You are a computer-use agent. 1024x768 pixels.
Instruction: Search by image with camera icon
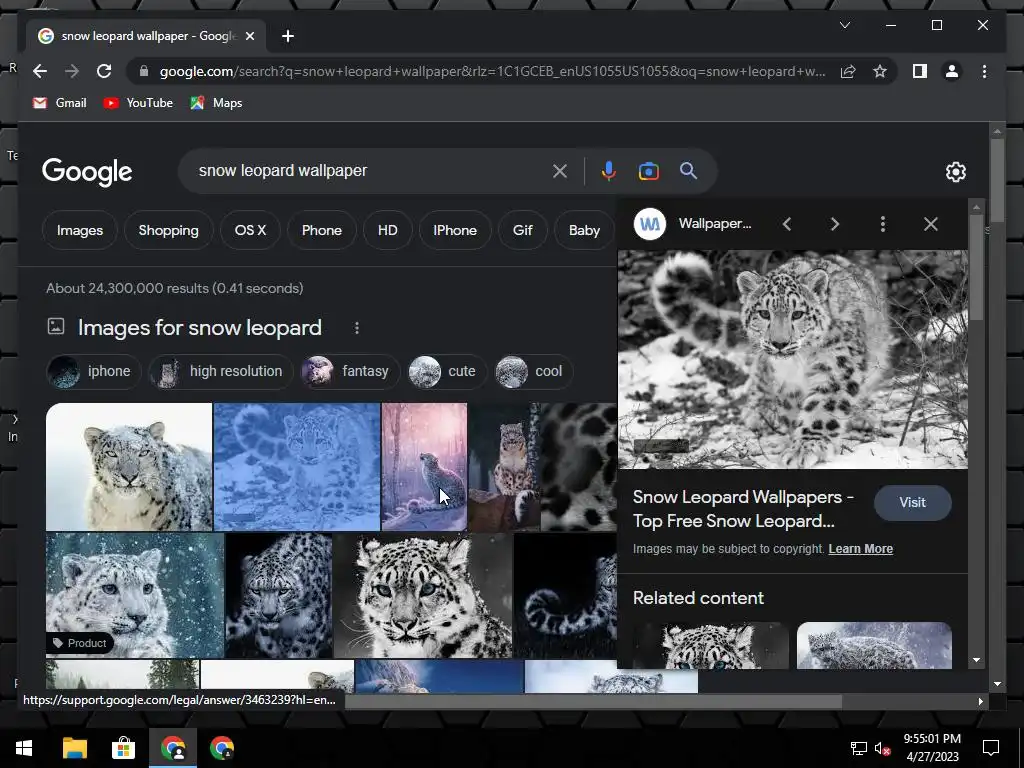648,171
